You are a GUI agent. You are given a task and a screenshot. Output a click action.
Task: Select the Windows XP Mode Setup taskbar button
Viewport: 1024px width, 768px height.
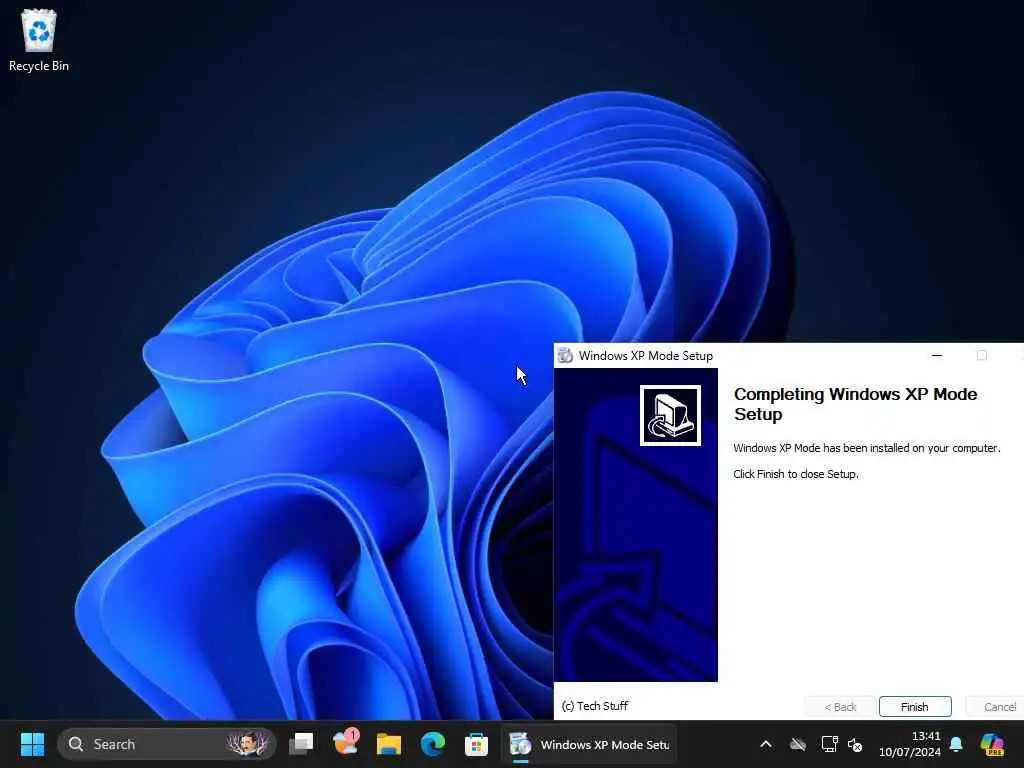point(589,744)
